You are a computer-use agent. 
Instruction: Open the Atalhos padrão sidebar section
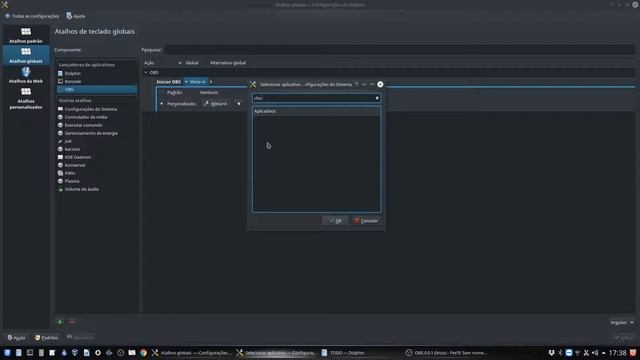coord(26,35)
